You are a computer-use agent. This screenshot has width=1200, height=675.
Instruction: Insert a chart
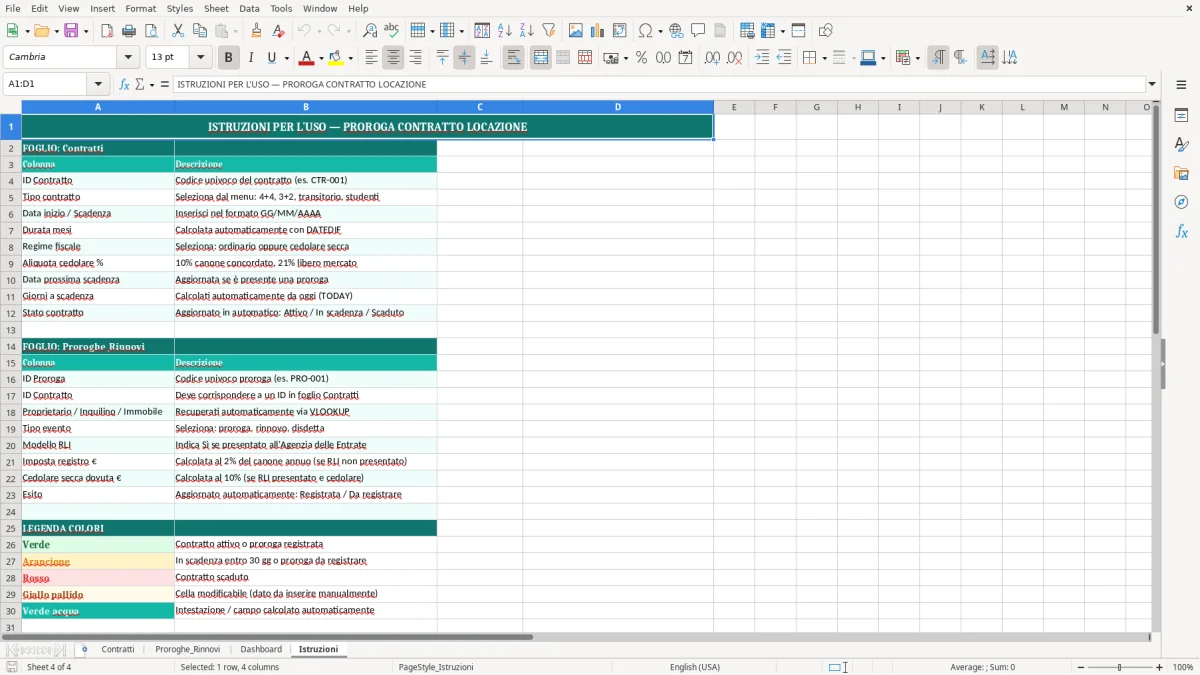tap(598, 31)
